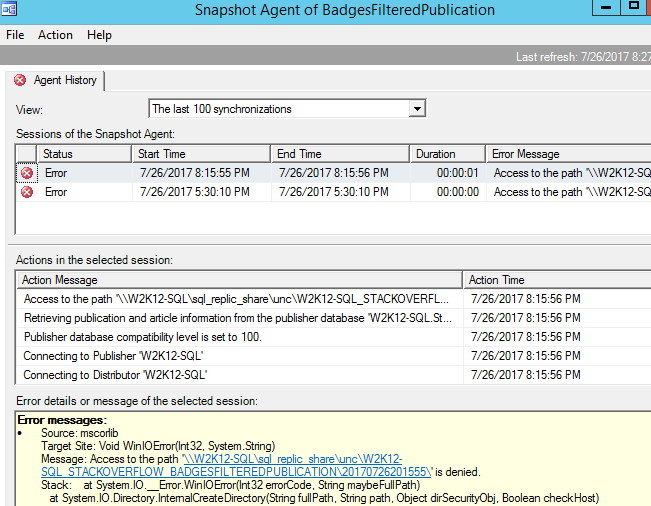651x506 pixels.
Task: Switch to the Agent History tab
Action: pyautogui.click(x=62, y=80)
